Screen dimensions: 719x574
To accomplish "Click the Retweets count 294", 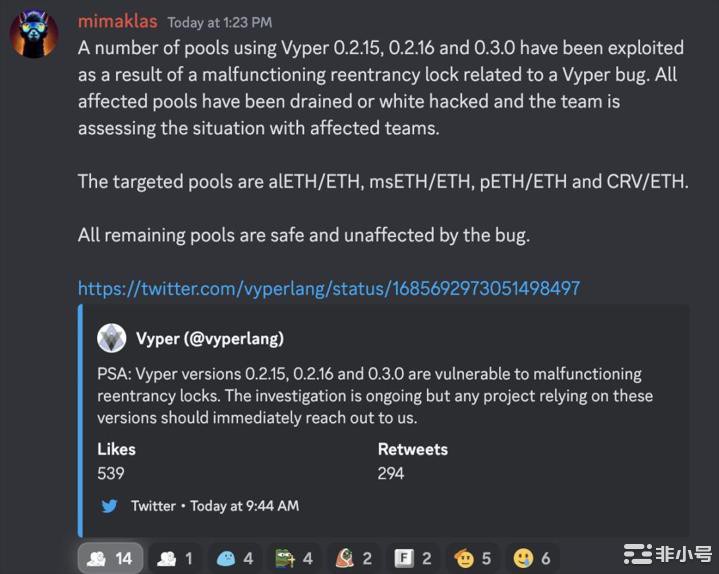I will 391,473.
